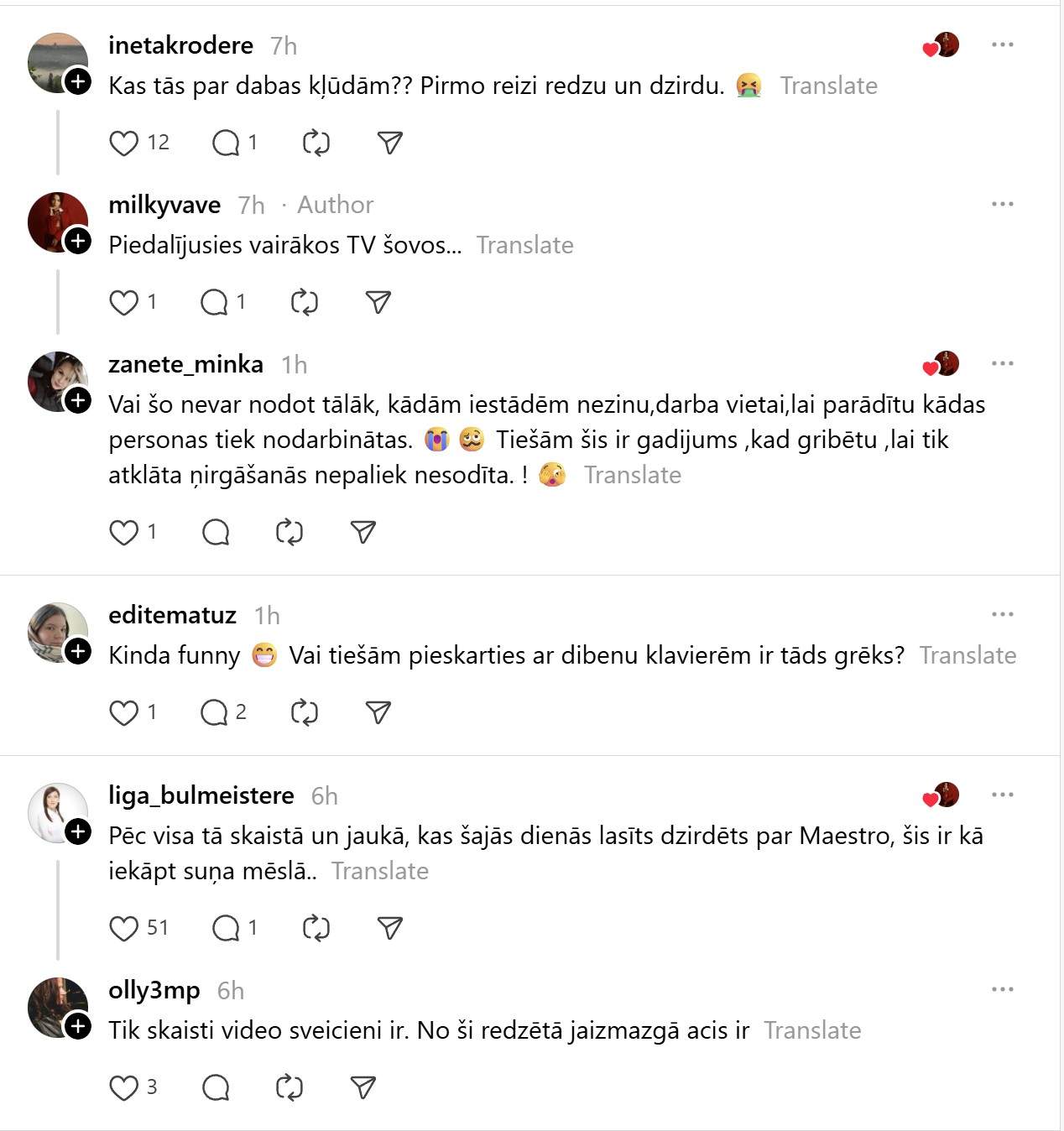The image size is (1064, 1131).
Task: Open liga_bulmeistere's profile via username
Action: (x=201, y=795)
